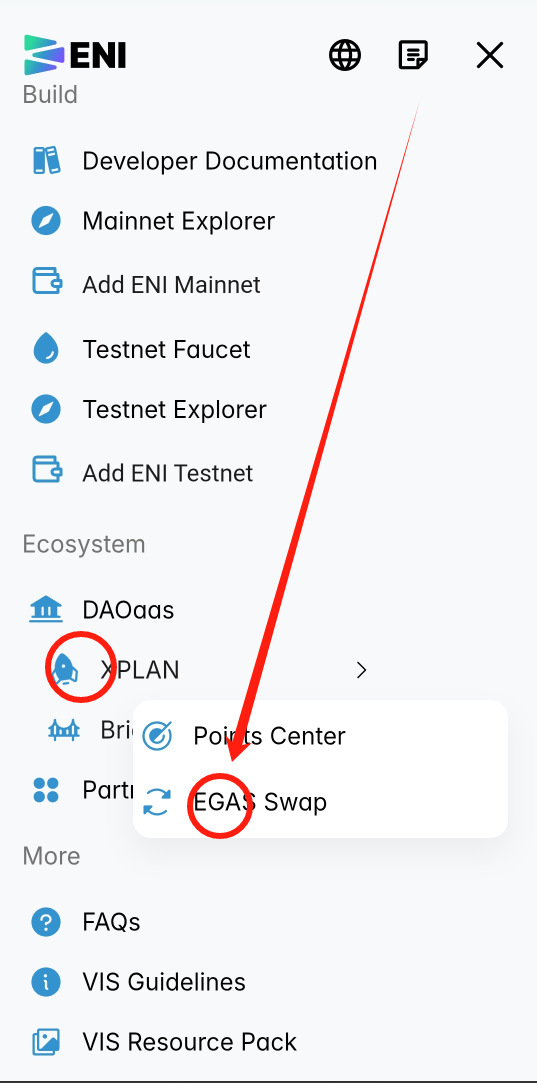Open the FAQs question mark item
This screenshot has height=1083, width=537.
[86, 922]
